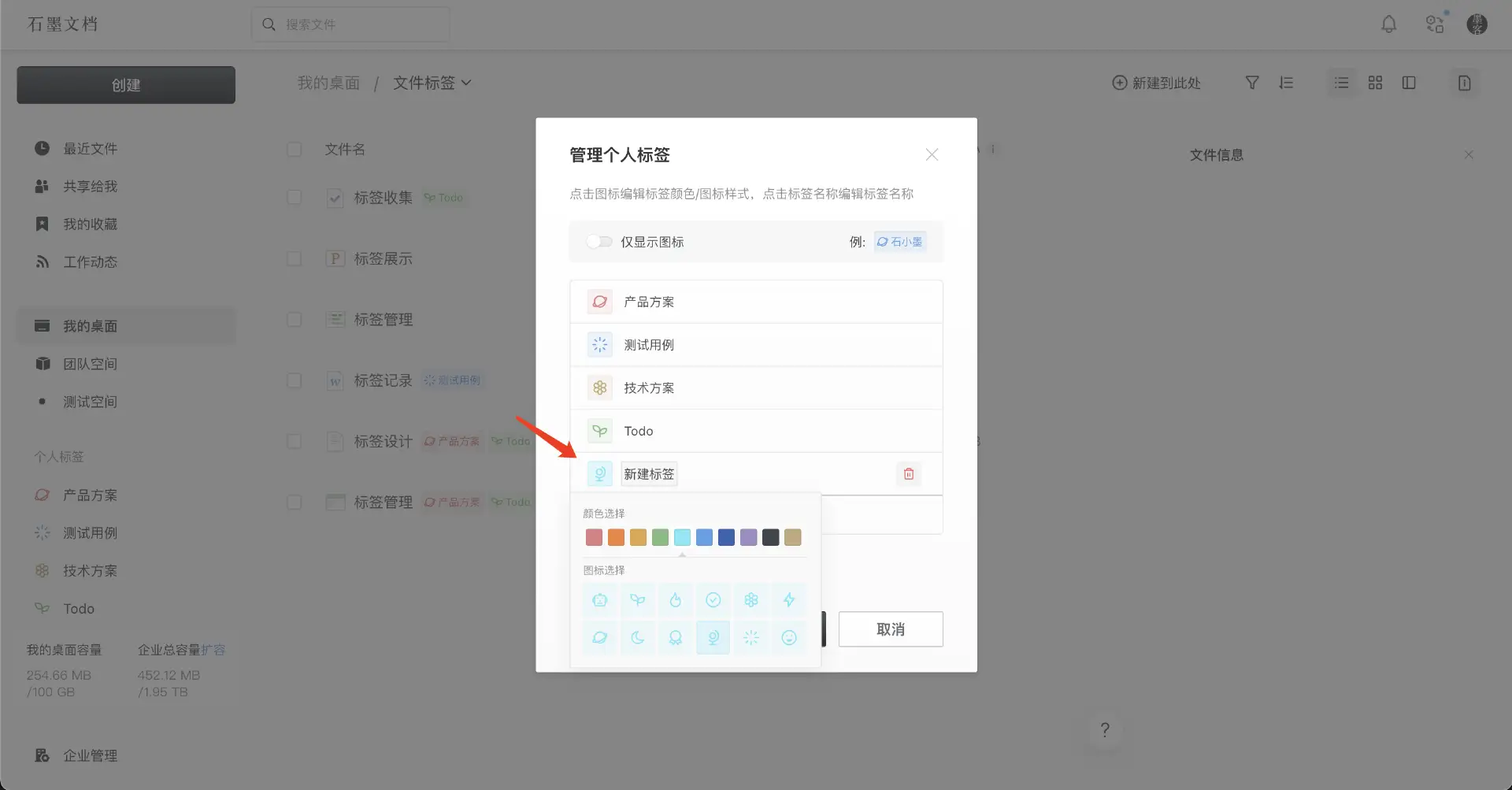Choose the planet tag icon
1512x790 pixels.
pos(600,638)
